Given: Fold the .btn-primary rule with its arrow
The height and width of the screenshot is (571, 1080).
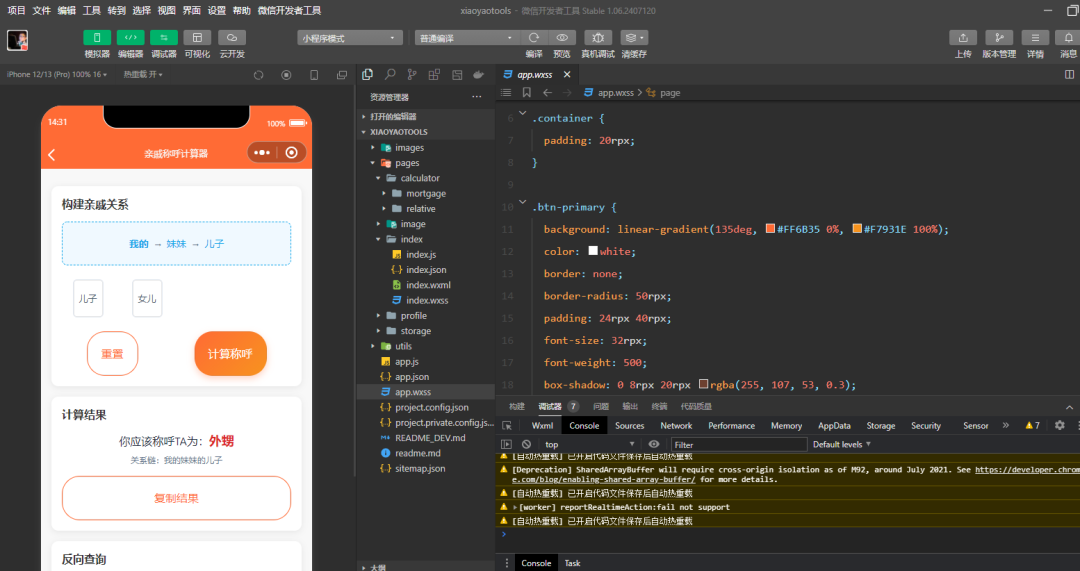Looking at the screenshot, I should click(x=522, y=202).
